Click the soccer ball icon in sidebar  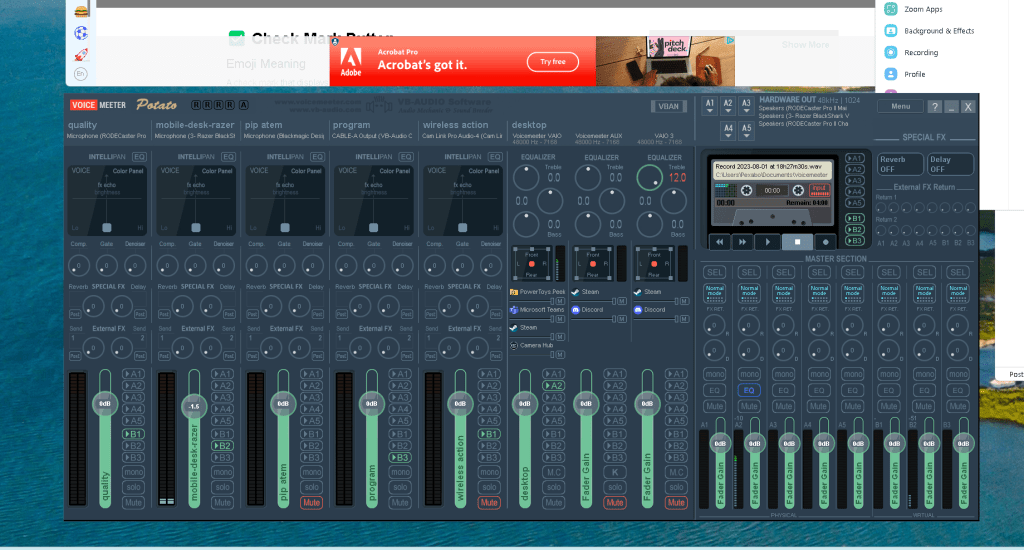click(81, 33)
